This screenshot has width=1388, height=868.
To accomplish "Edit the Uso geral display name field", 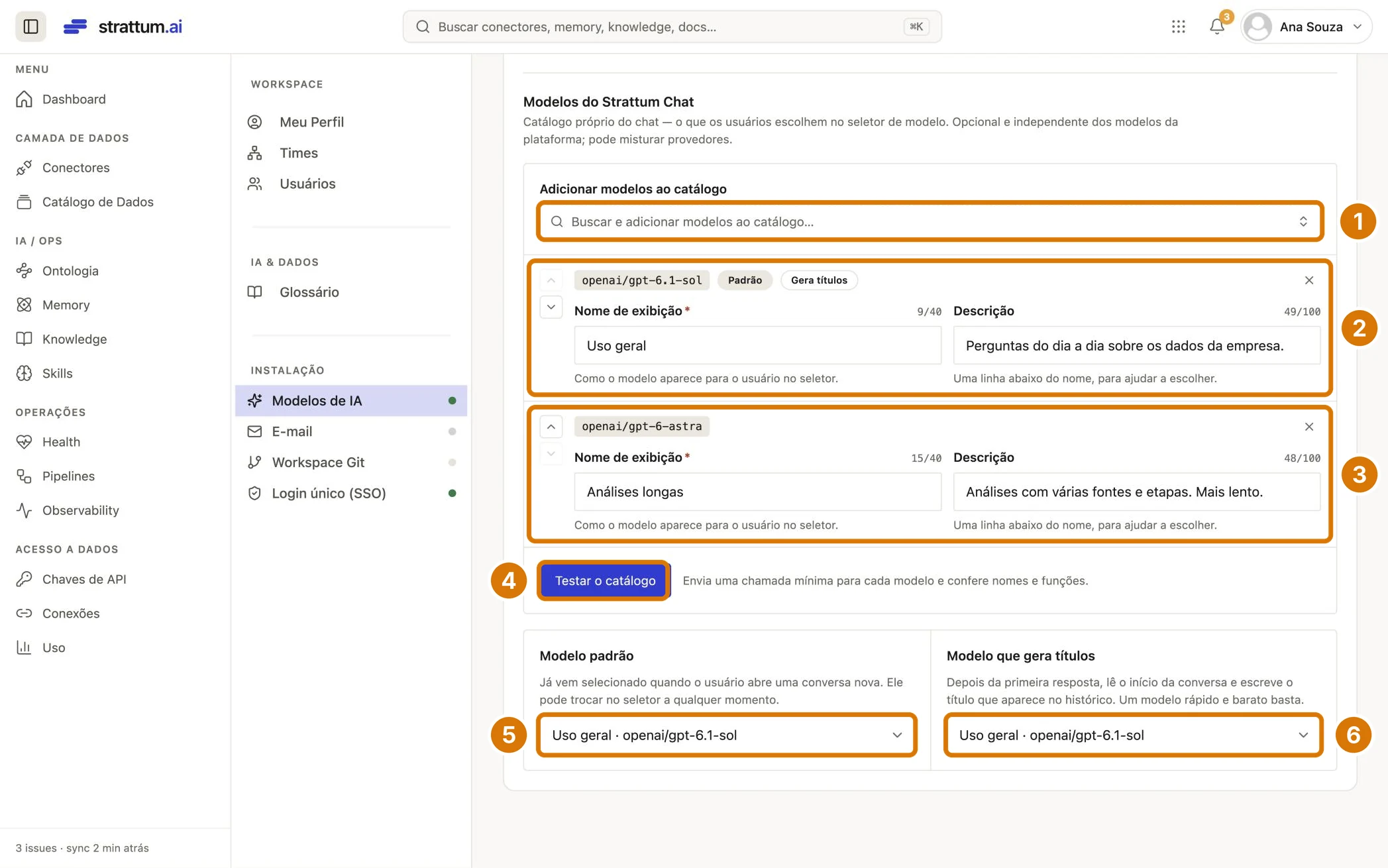I will coord(757,345).
